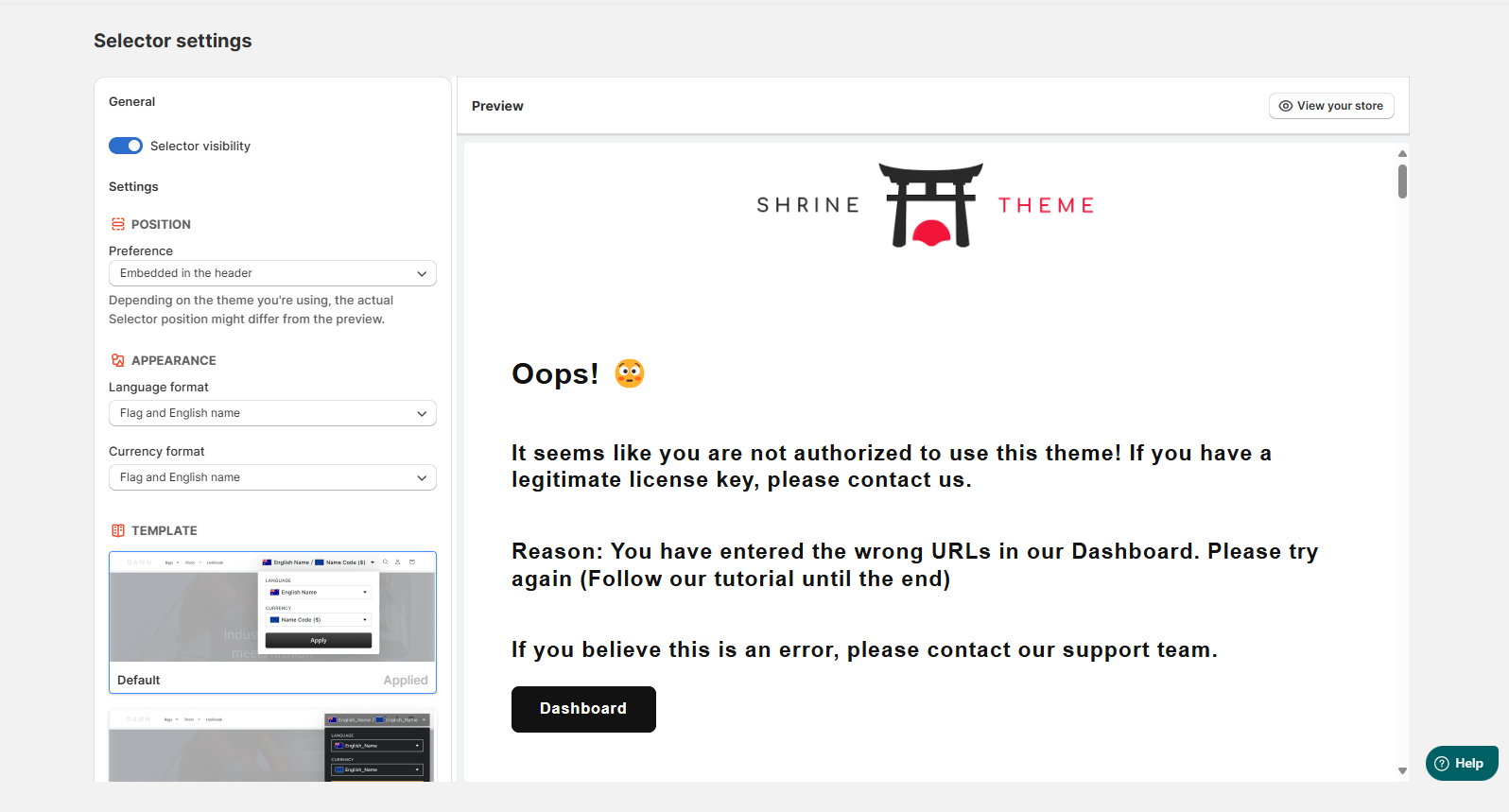1509x812 pixels.
Task: Click the Oops! surprised emoji
Action: tap(630, 373)
